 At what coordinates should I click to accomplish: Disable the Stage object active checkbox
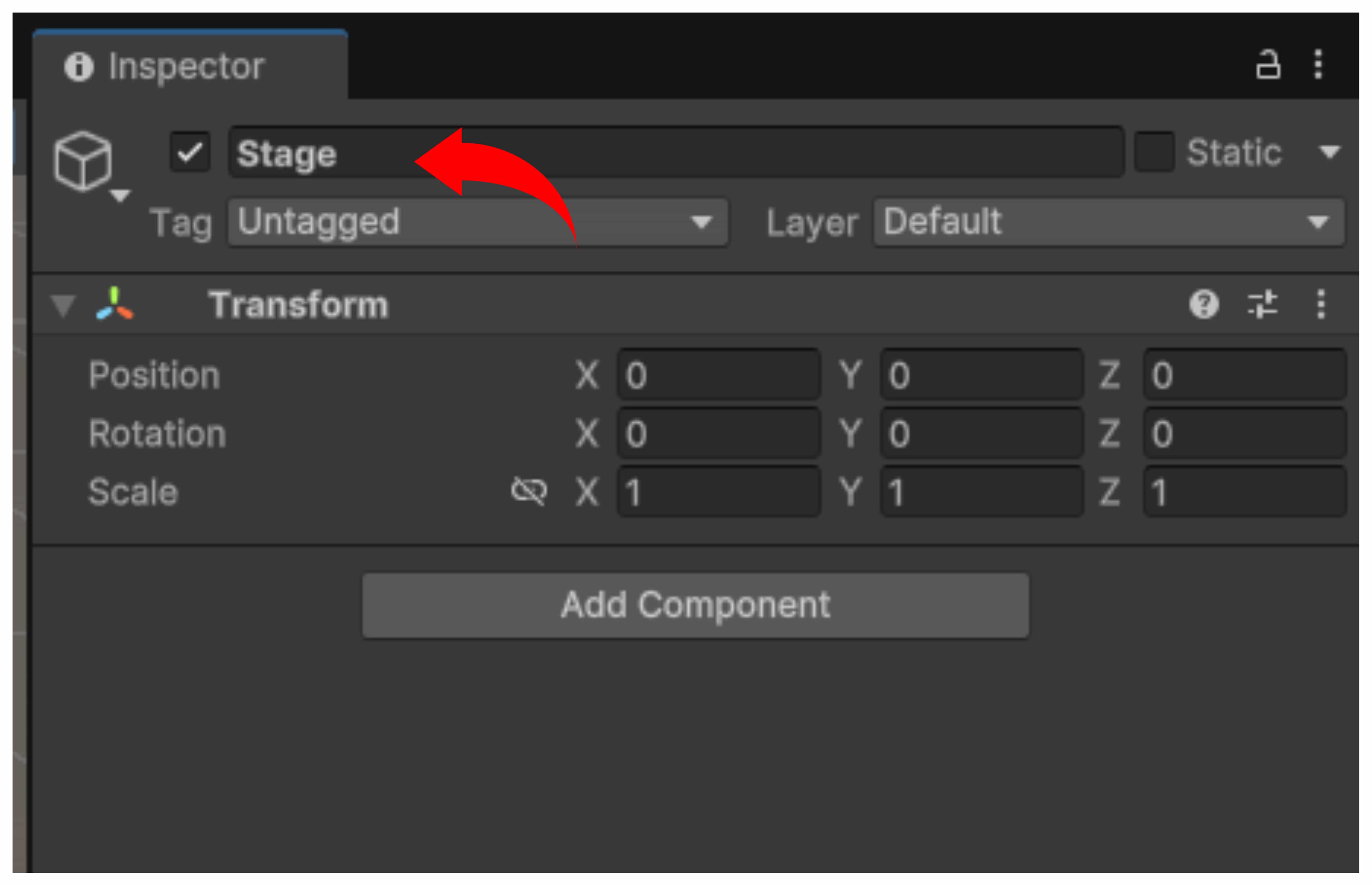(190, 153)
